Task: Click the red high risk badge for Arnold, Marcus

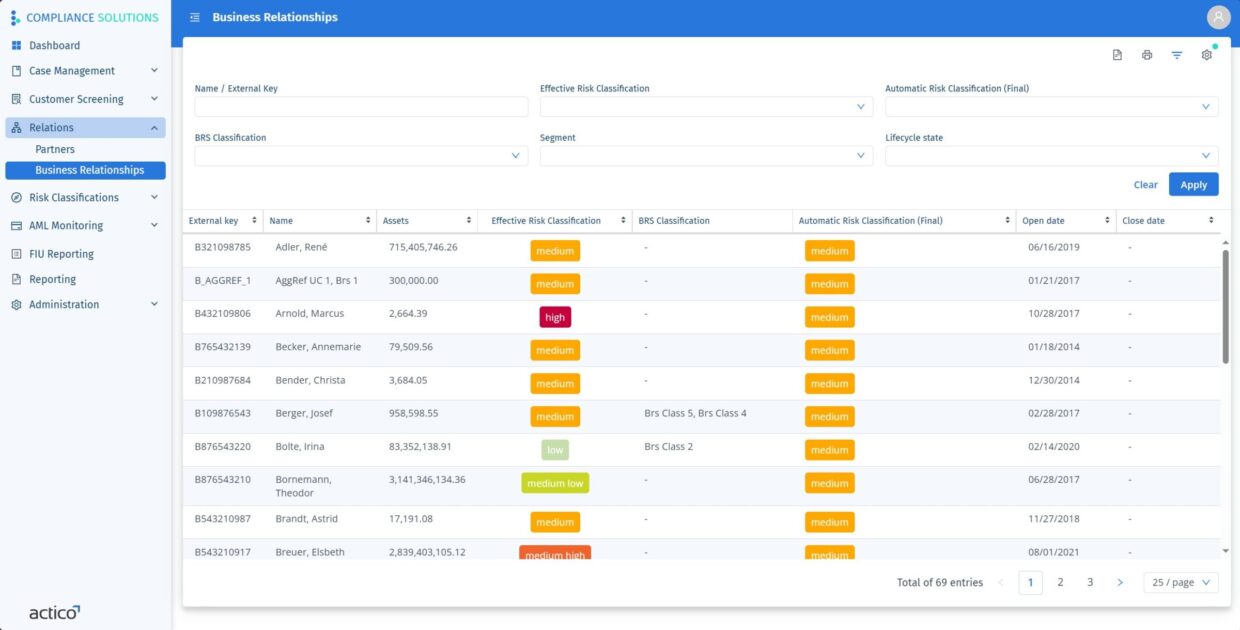Action: 555,316
